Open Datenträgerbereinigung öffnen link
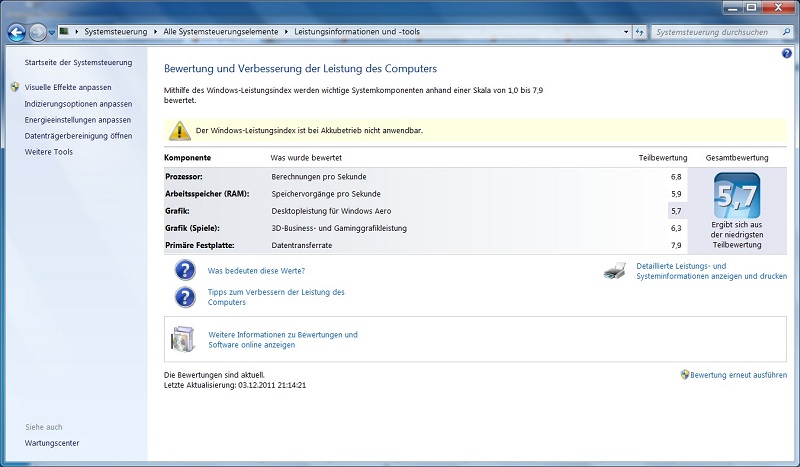800x467 pixels. (x=78, y=136)
